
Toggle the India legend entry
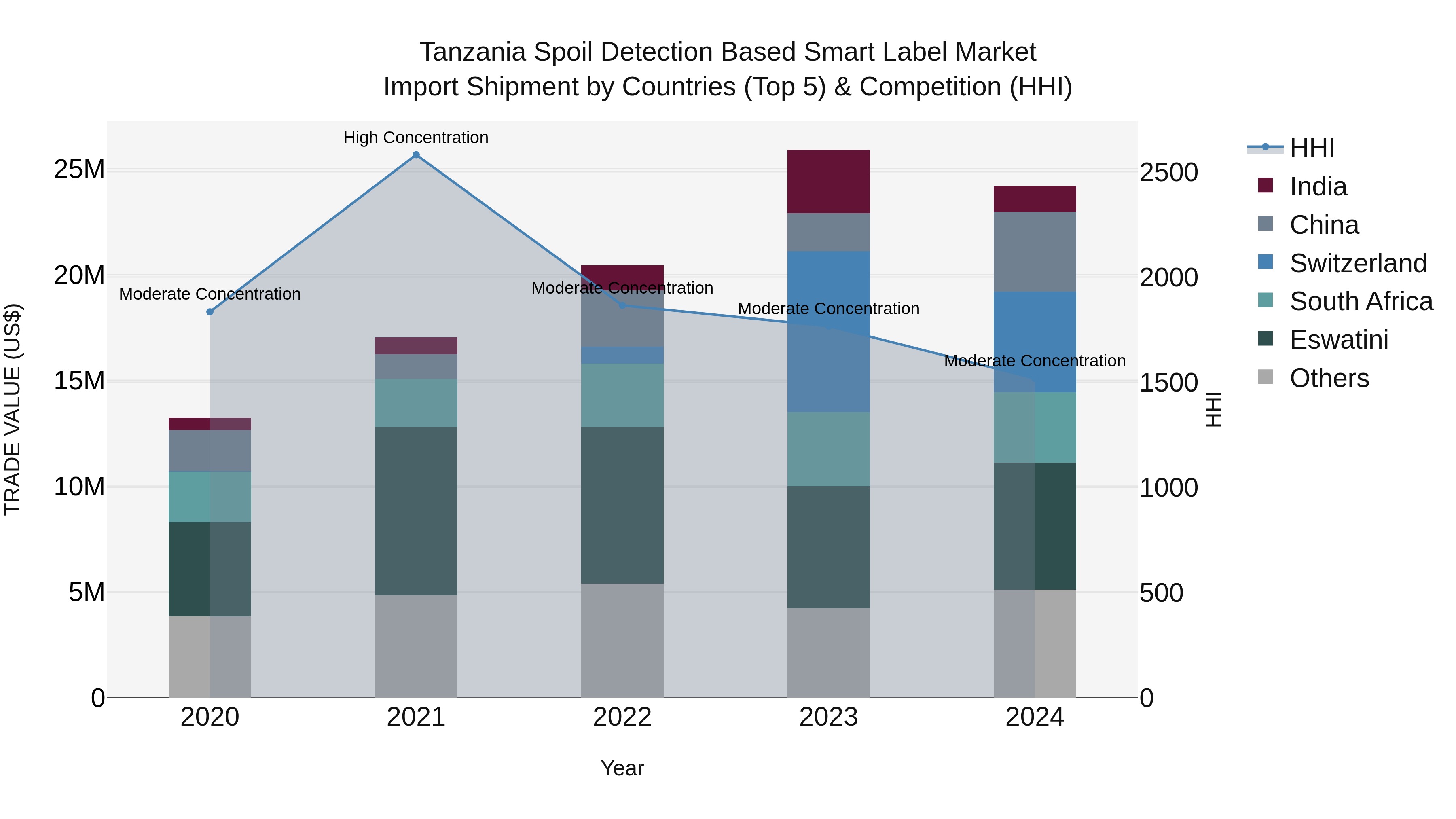coord(1303,186)
